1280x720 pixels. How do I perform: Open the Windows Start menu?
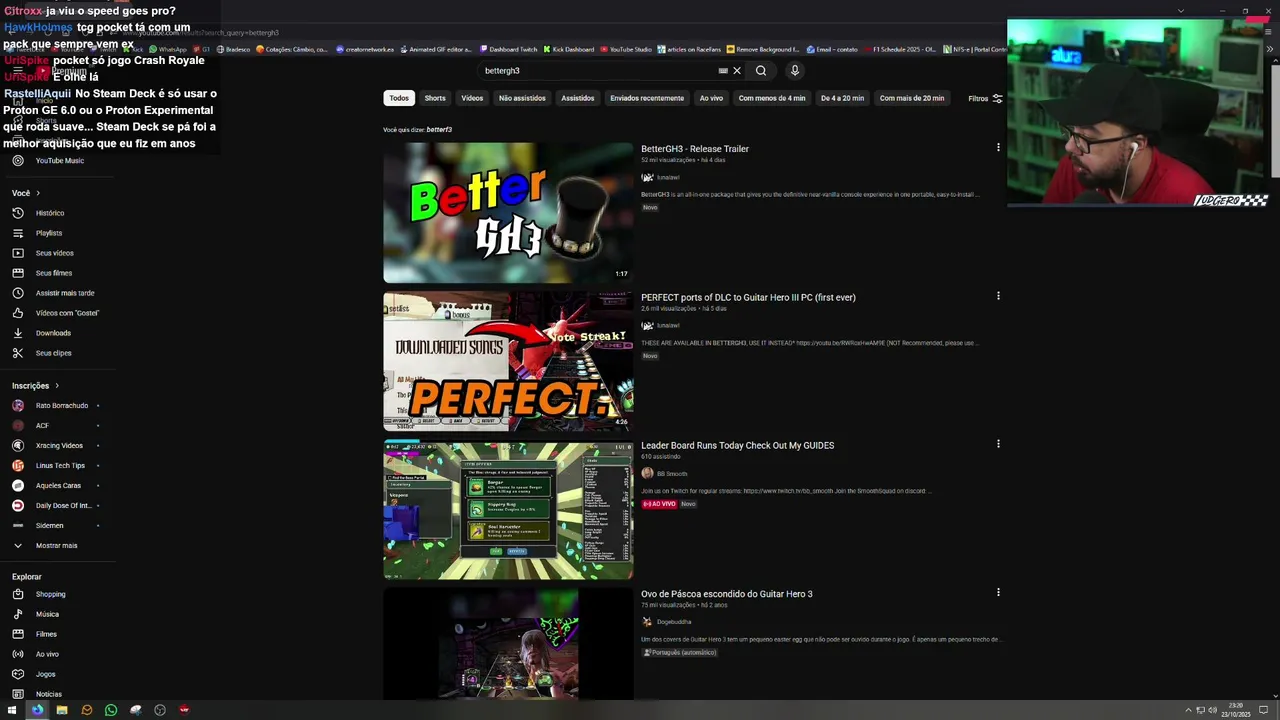(x=12, y=710)
